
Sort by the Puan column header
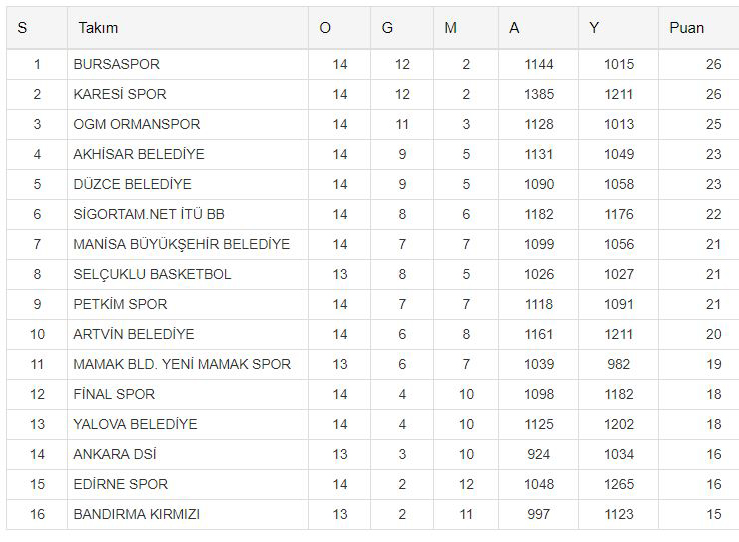(686, 28)
